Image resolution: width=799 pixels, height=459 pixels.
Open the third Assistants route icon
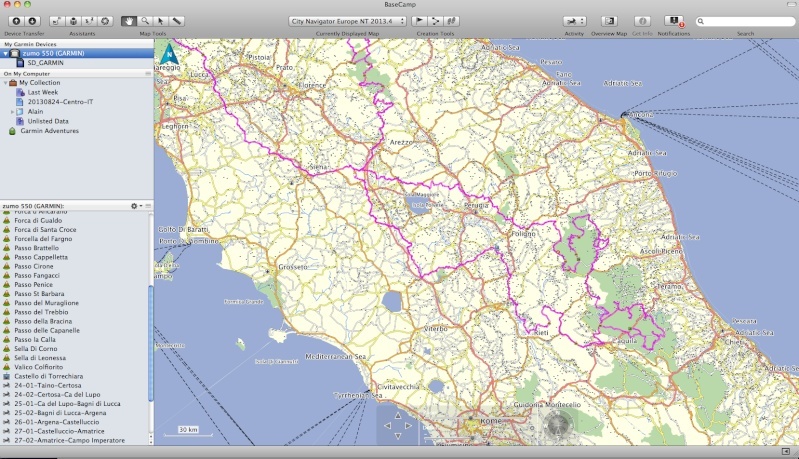(89, 21)
